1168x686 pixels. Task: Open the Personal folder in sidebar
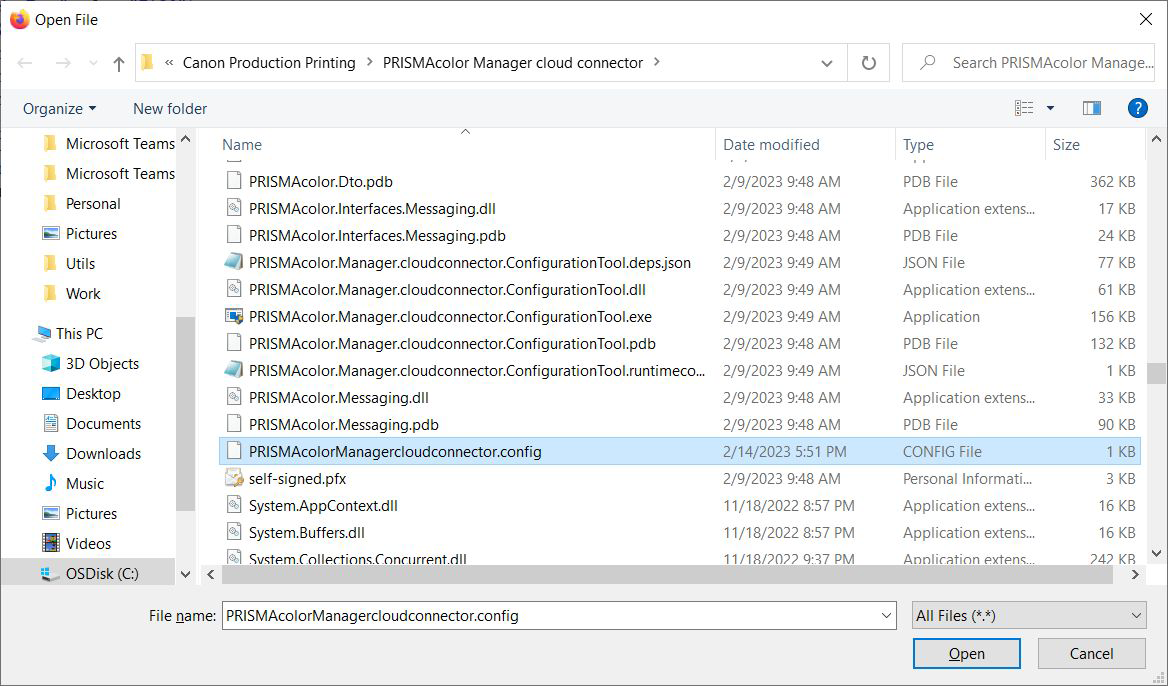[x=93, y=204]
